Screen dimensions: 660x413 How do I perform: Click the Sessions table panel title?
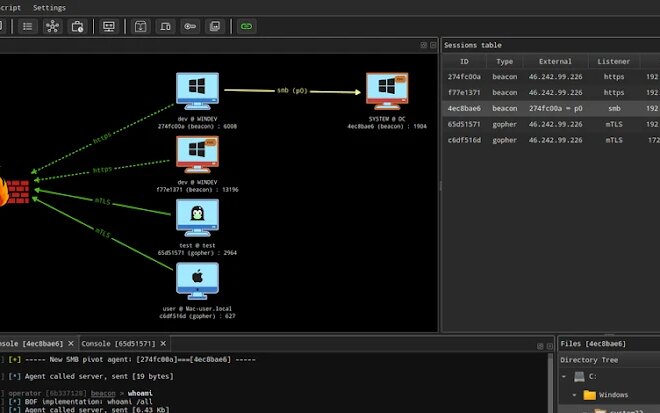tap(473, 45)
